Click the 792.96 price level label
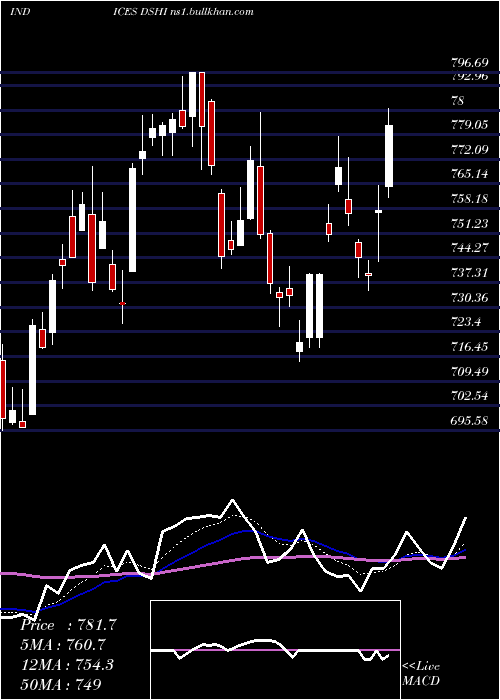Image resolution: width=500 pixels, height=700 pixels. pyautogui.click(x=470, y=76)
